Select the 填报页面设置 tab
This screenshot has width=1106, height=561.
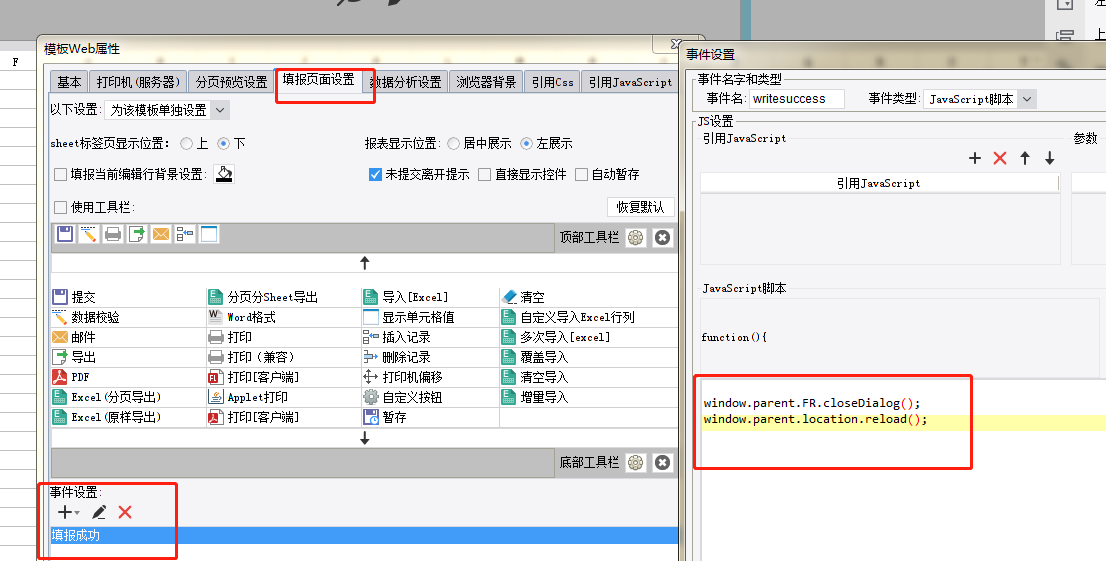(319, 80)
